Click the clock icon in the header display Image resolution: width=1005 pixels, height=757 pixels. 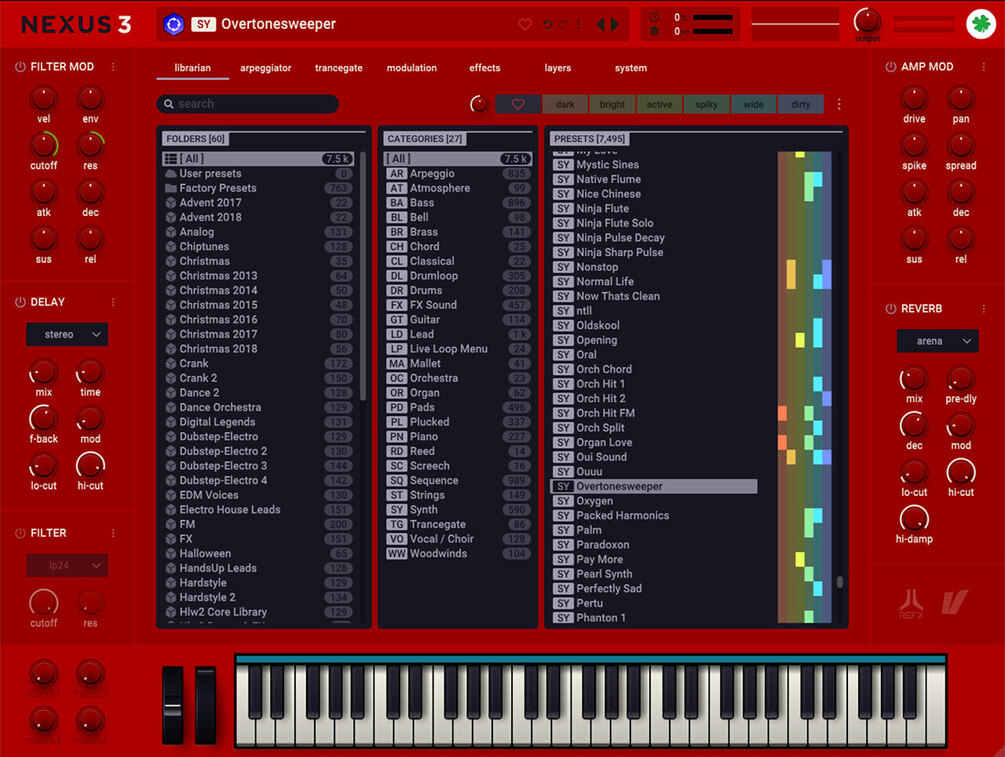click(x=654, y=17)
